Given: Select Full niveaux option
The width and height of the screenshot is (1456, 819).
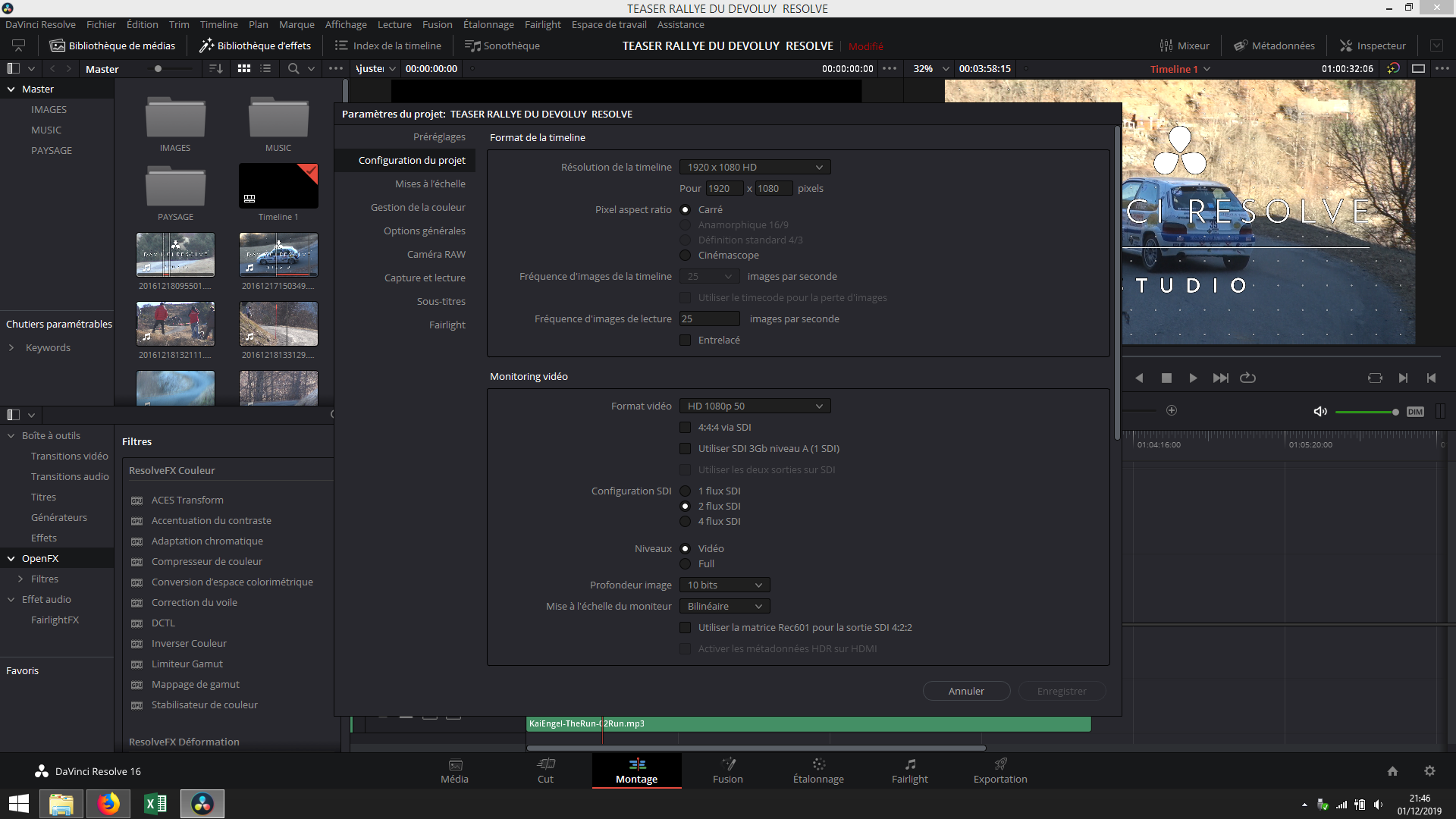Looking at the screenshot, I should coord(686,563).
